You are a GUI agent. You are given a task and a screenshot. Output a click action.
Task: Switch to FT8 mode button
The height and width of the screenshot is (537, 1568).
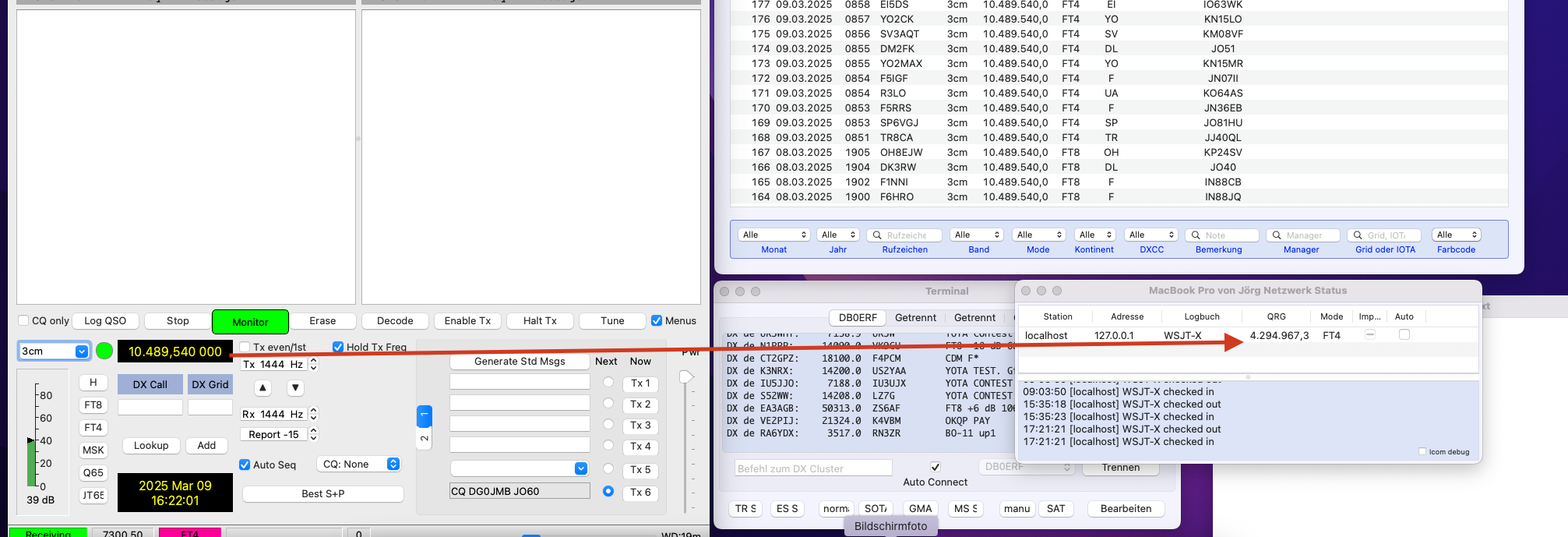coord(93,405)
